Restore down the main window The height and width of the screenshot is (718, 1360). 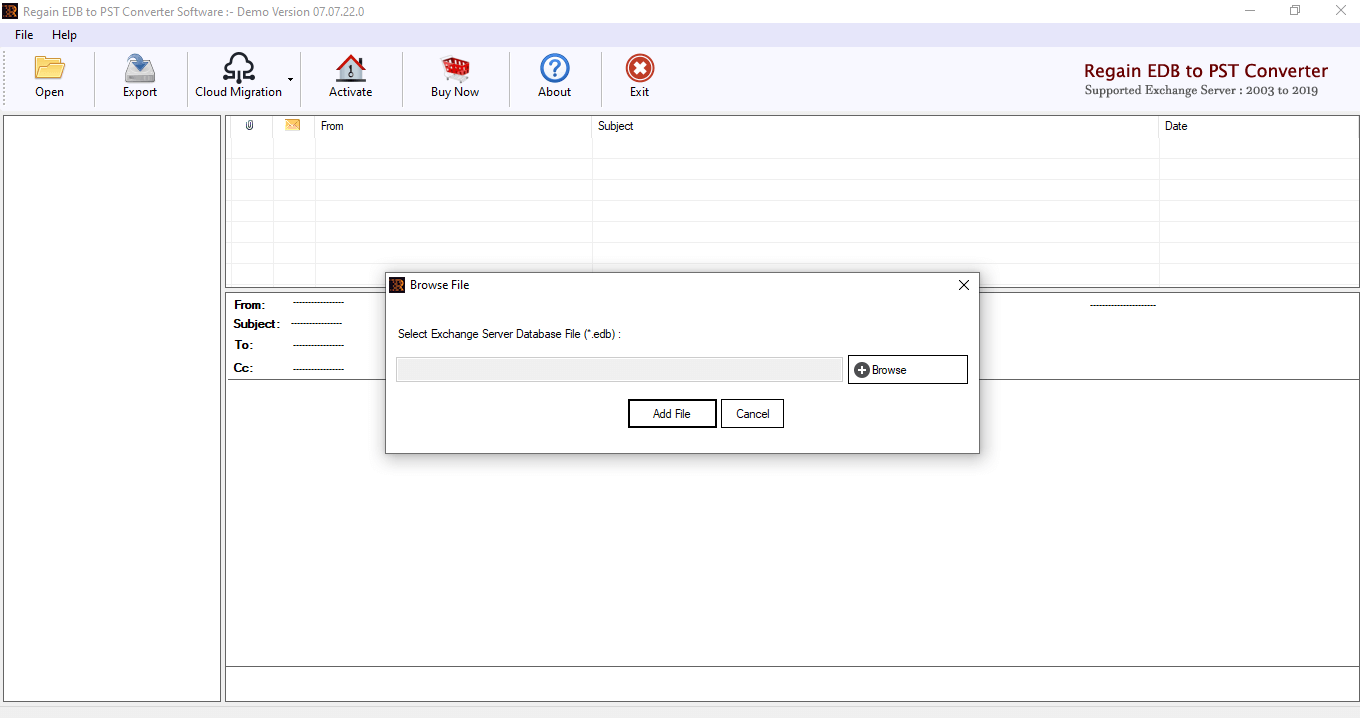pos(1295,11)
